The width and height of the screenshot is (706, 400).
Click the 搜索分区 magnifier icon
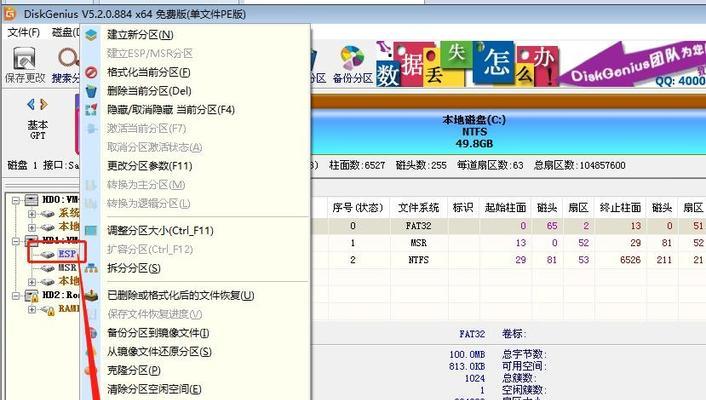[68, 59]
